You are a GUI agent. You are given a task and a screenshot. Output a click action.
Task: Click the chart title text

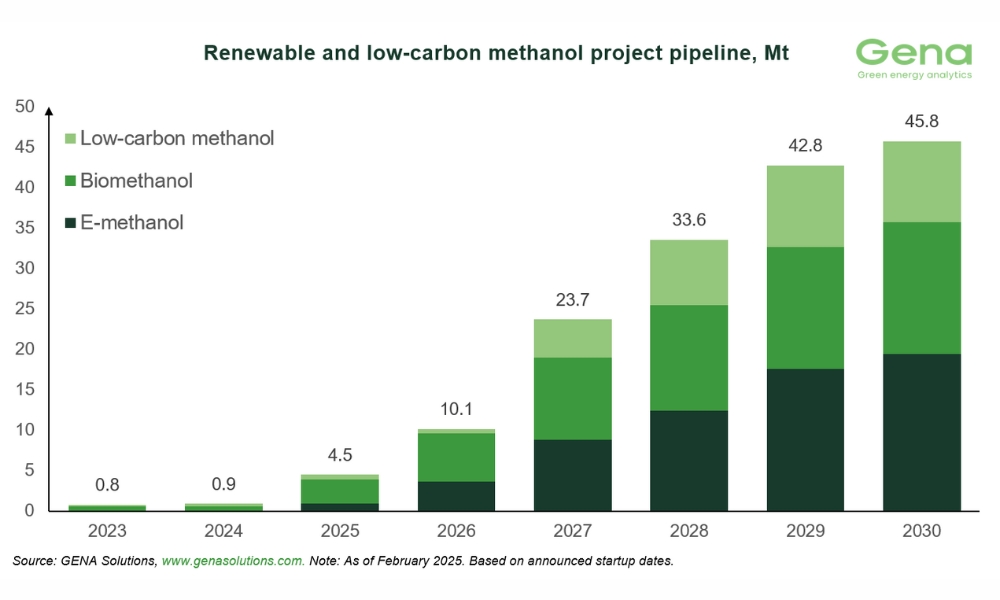click(x=496, y=53)
